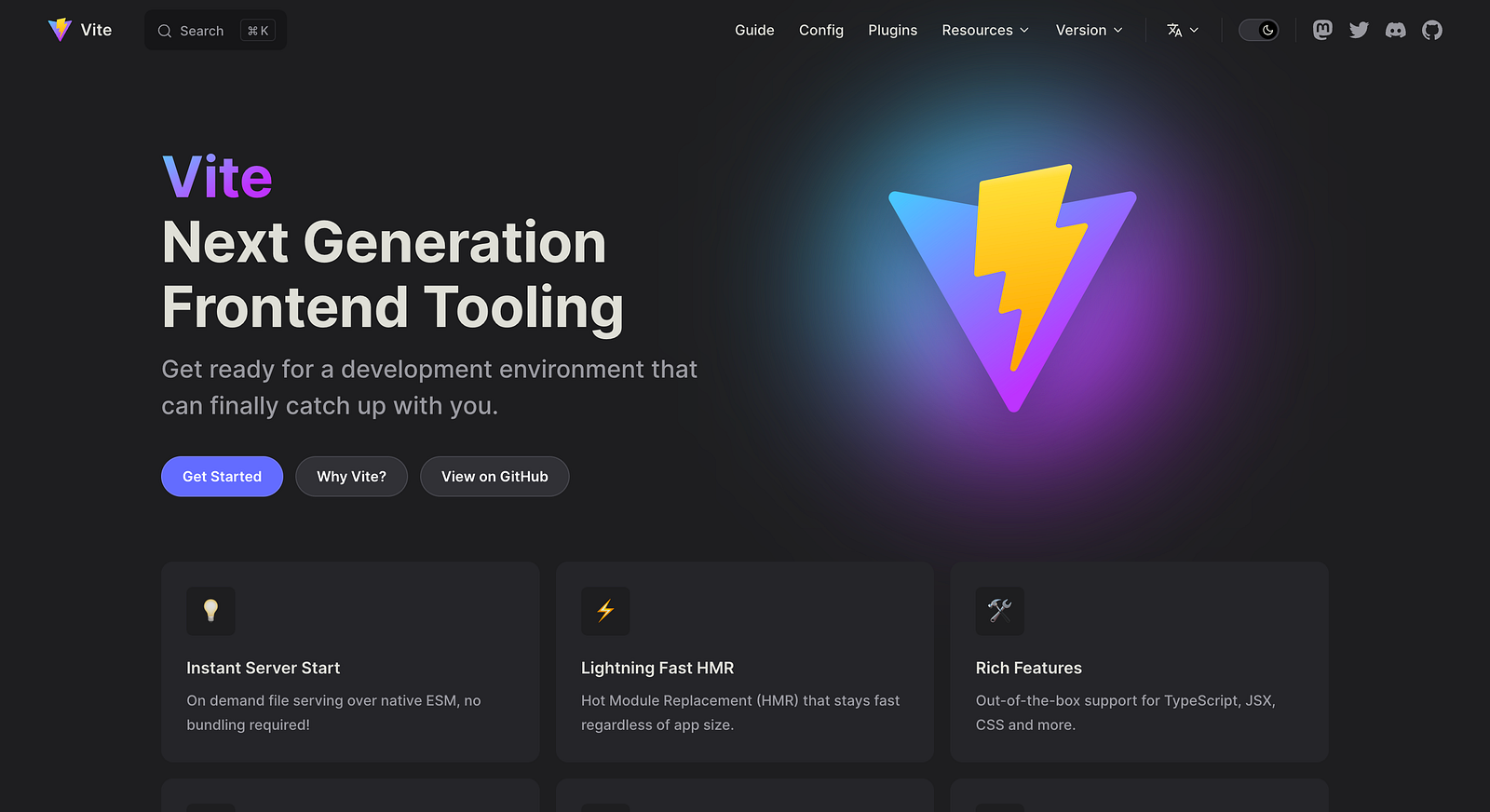
Task: Click the Get Started button
Action: click(x=222, y=477)
